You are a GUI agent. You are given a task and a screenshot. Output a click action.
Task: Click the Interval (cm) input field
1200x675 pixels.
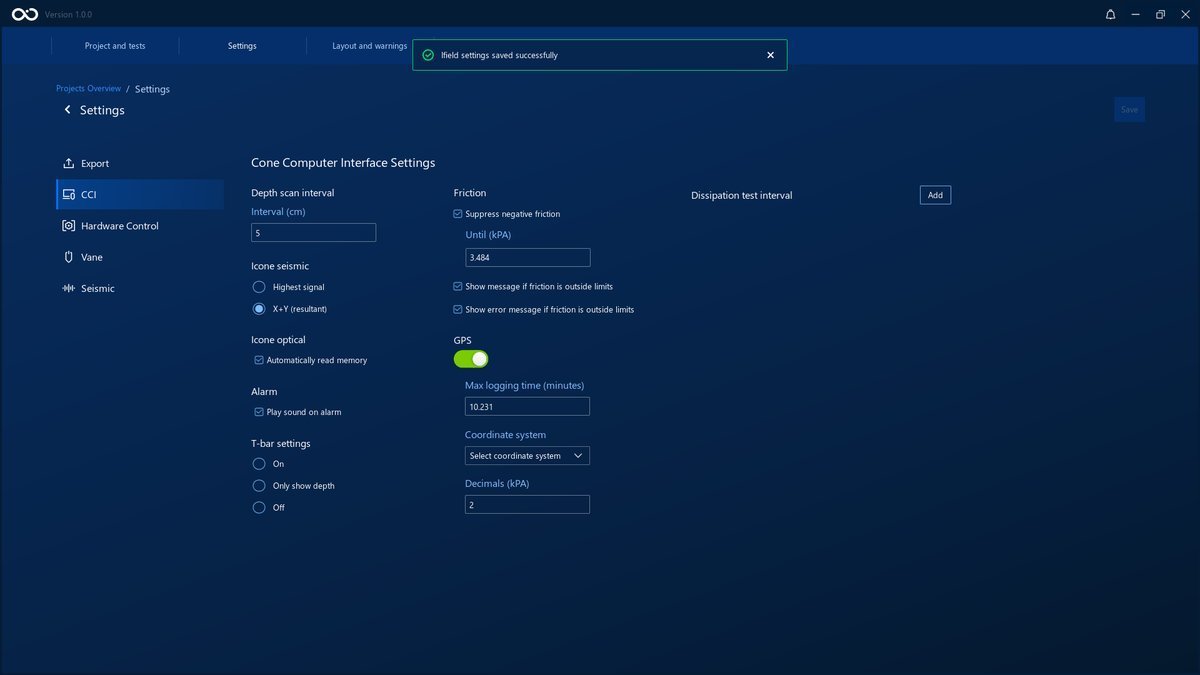313,233
